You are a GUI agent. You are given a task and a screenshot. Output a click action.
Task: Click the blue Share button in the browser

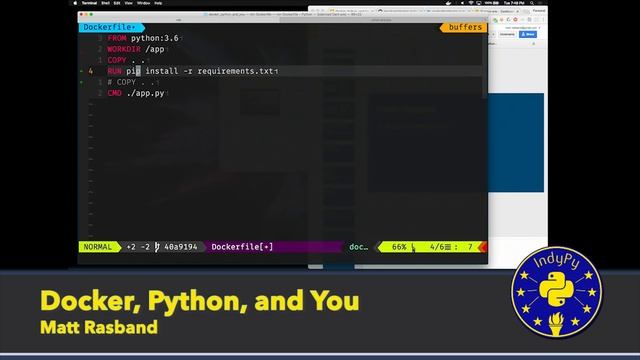tap(528, 34)
